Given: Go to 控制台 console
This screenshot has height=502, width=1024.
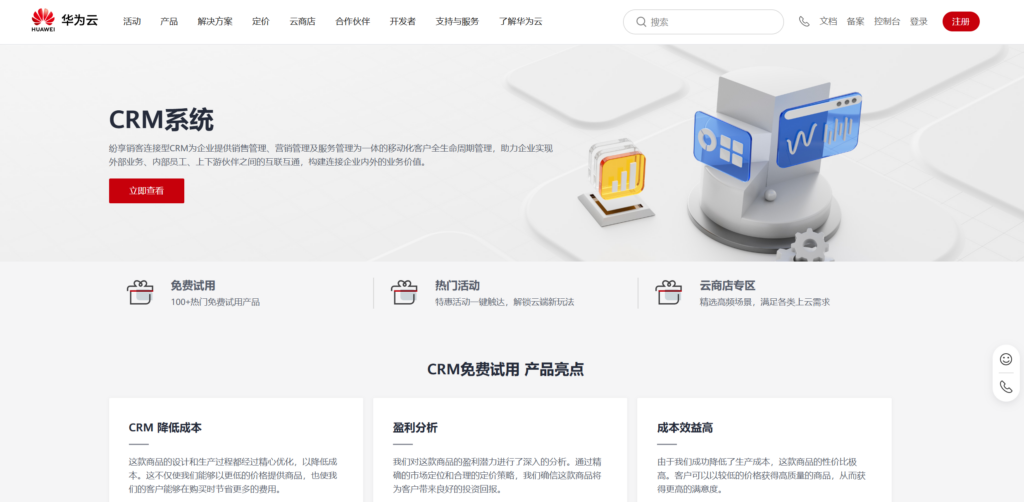Looking at the screenshot, I should [x=887, y=22].
